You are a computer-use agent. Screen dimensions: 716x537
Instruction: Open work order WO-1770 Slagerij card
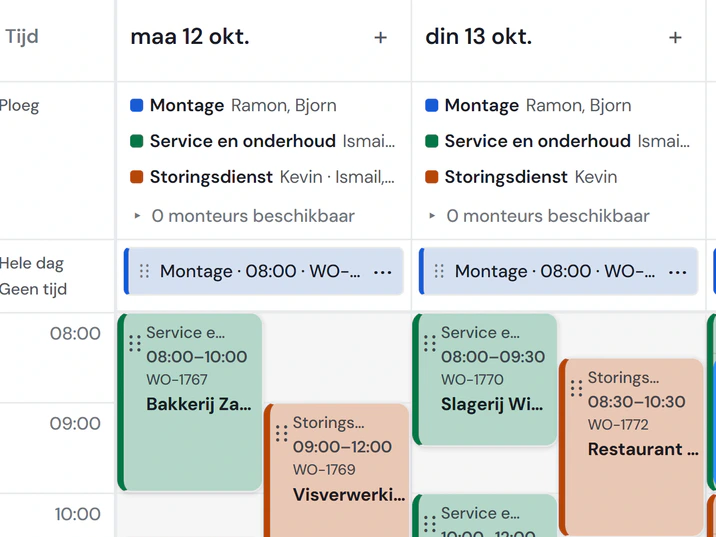pos(485,379)
